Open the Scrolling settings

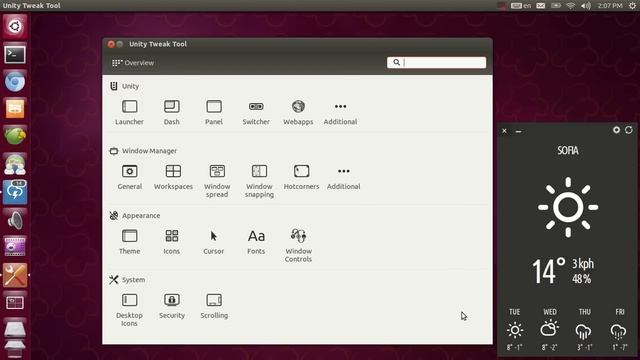[214, 306]
